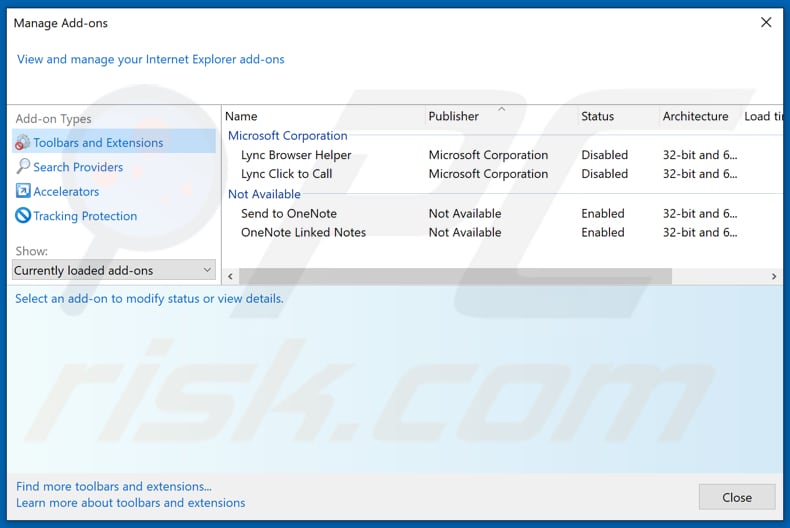Open Find more toolbars and extensions link
Screen dimensions: 790x528
tap(114, 487)
